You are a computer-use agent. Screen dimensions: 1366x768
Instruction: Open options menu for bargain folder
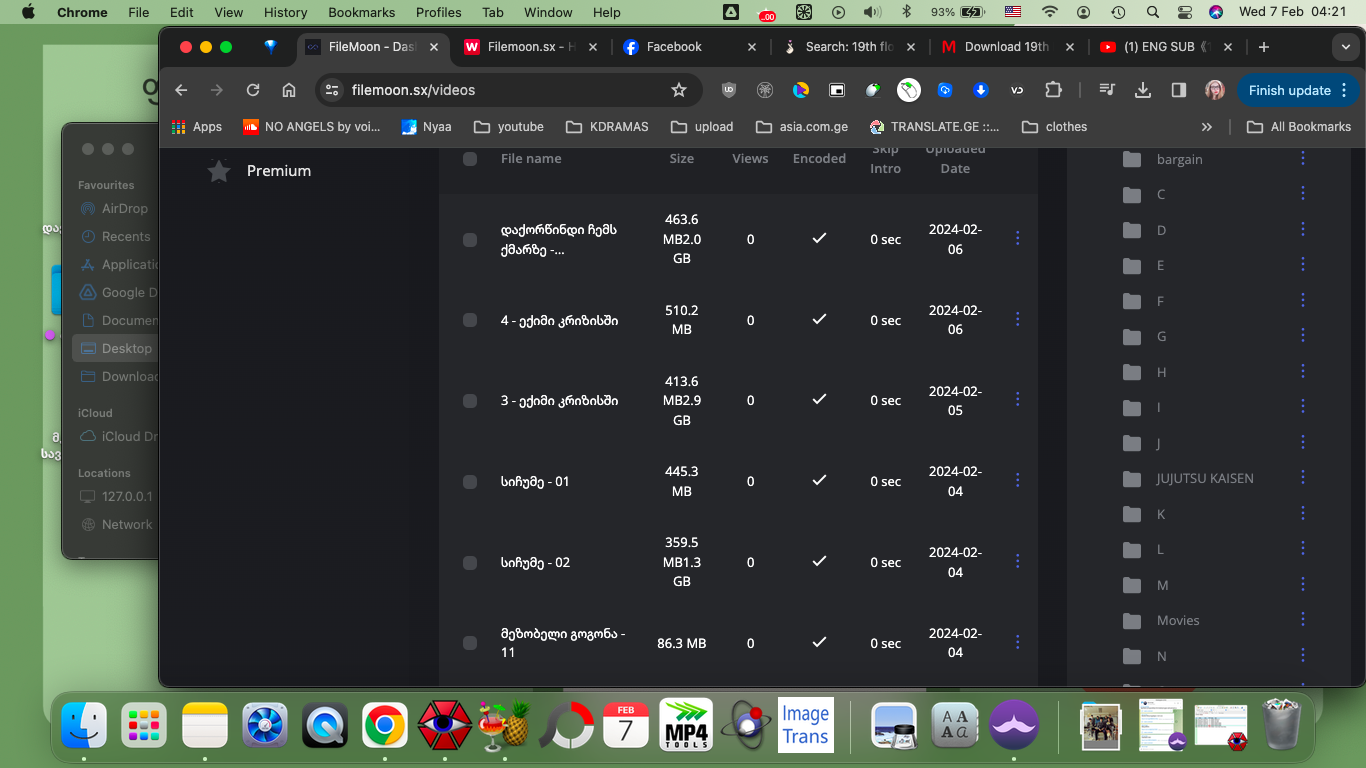coord(1302,158)
